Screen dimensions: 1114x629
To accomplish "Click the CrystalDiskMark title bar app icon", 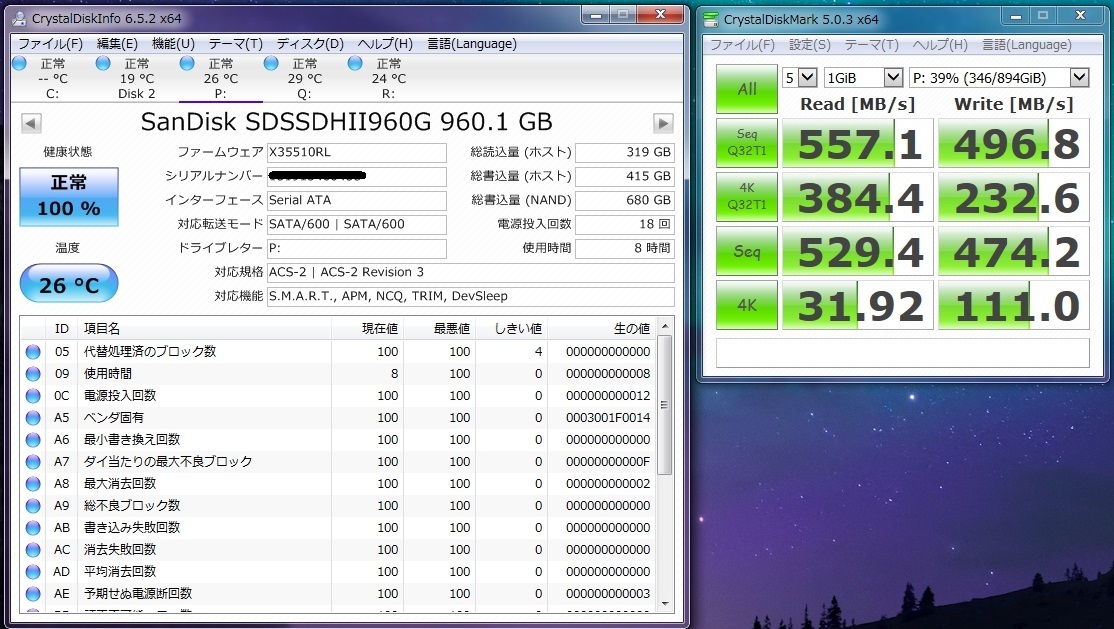I will (710, 18).
